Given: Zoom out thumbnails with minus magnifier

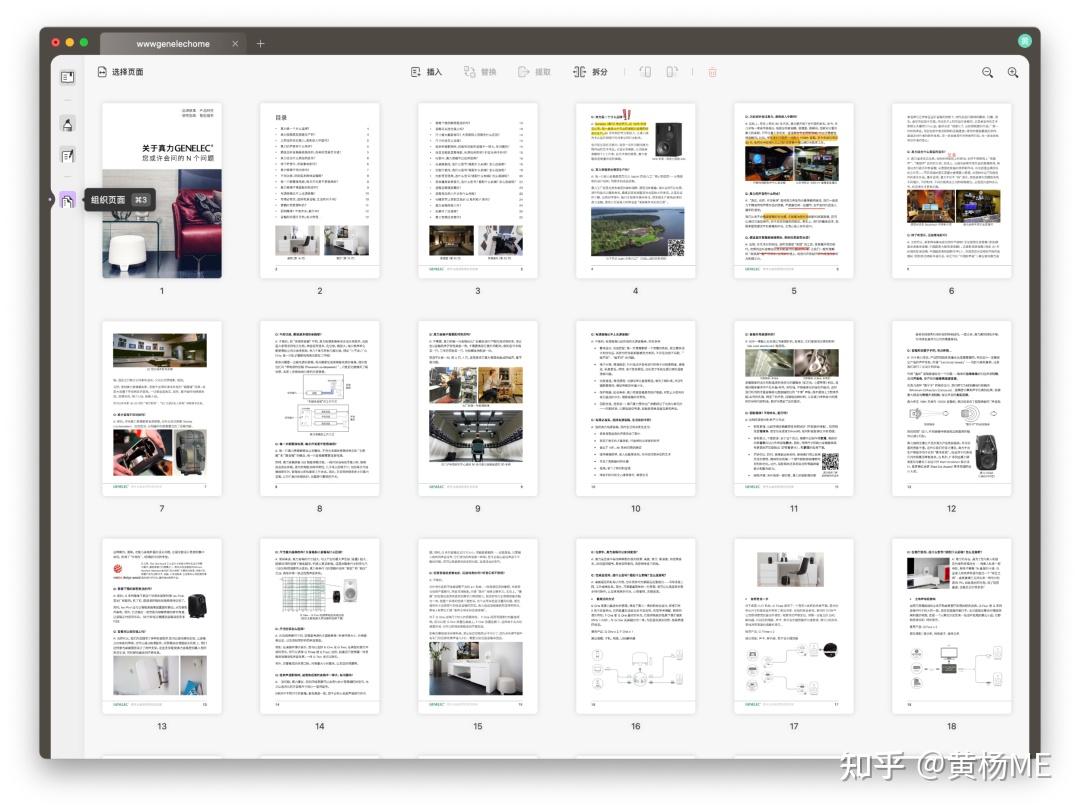Looking at the screenshot, I should [987, 72].
